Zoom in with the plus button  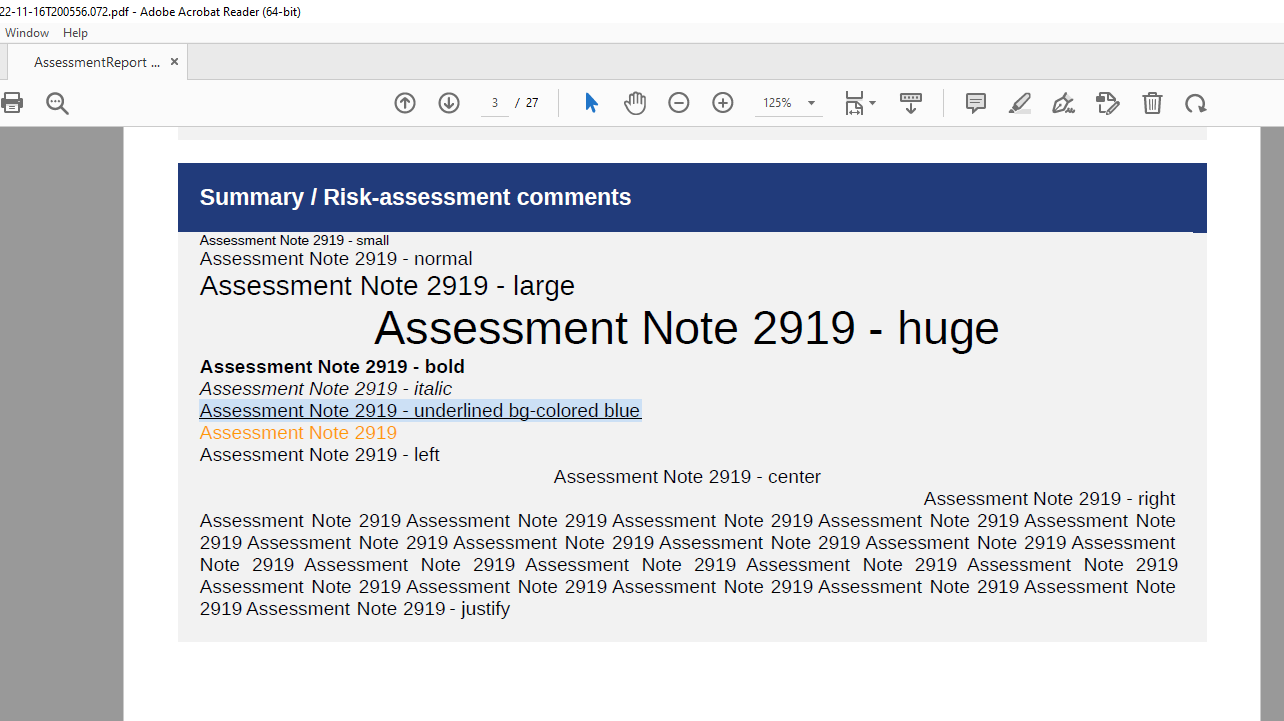pos(723,103)
